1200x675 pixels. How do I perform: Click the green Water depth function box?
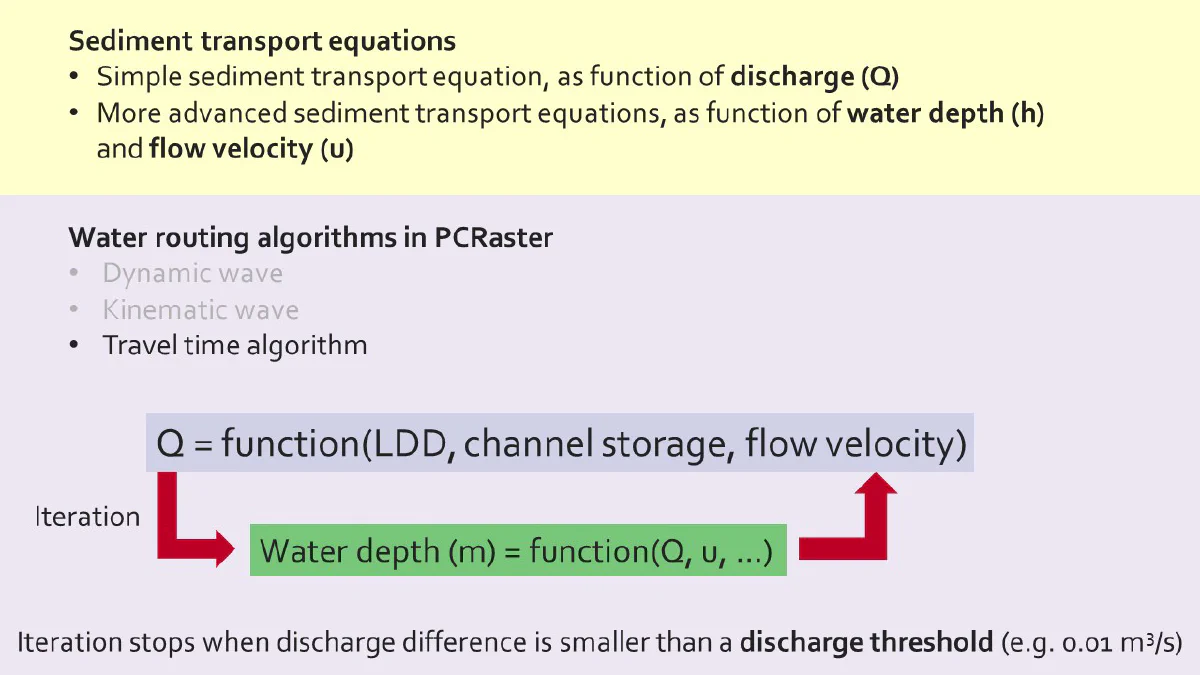pos(518,550)
